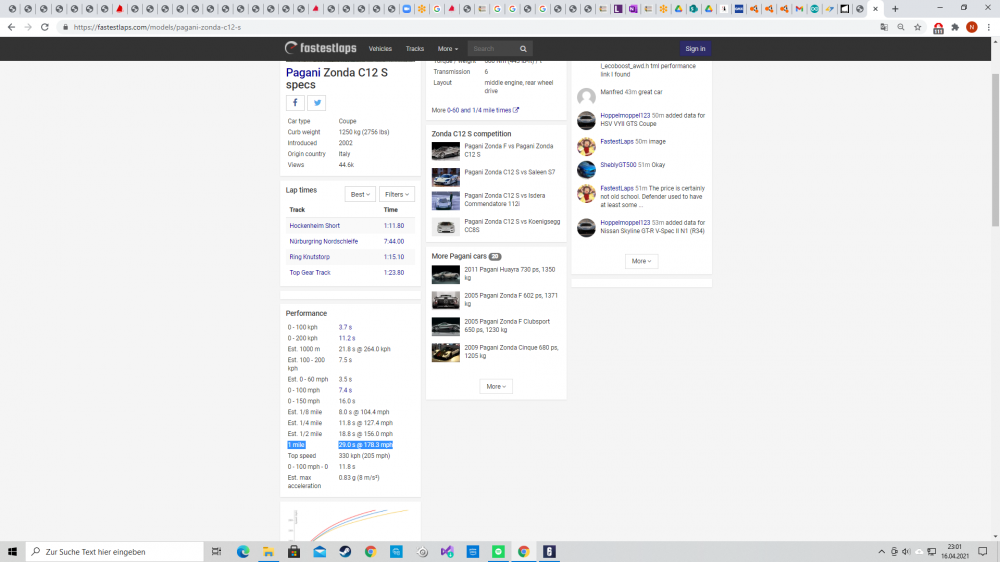
Task: Open the 7:44.00 lap time
Action: (393, 242)
